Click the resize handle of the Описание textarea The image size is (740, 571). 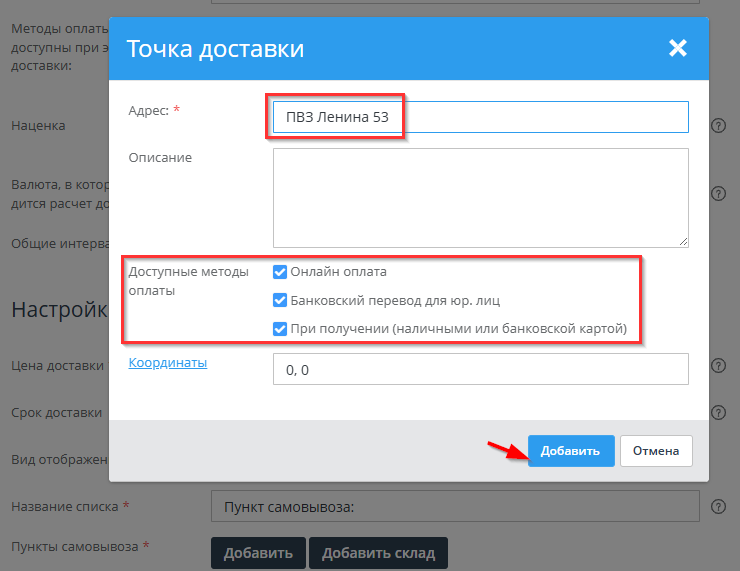coord(683,241)
